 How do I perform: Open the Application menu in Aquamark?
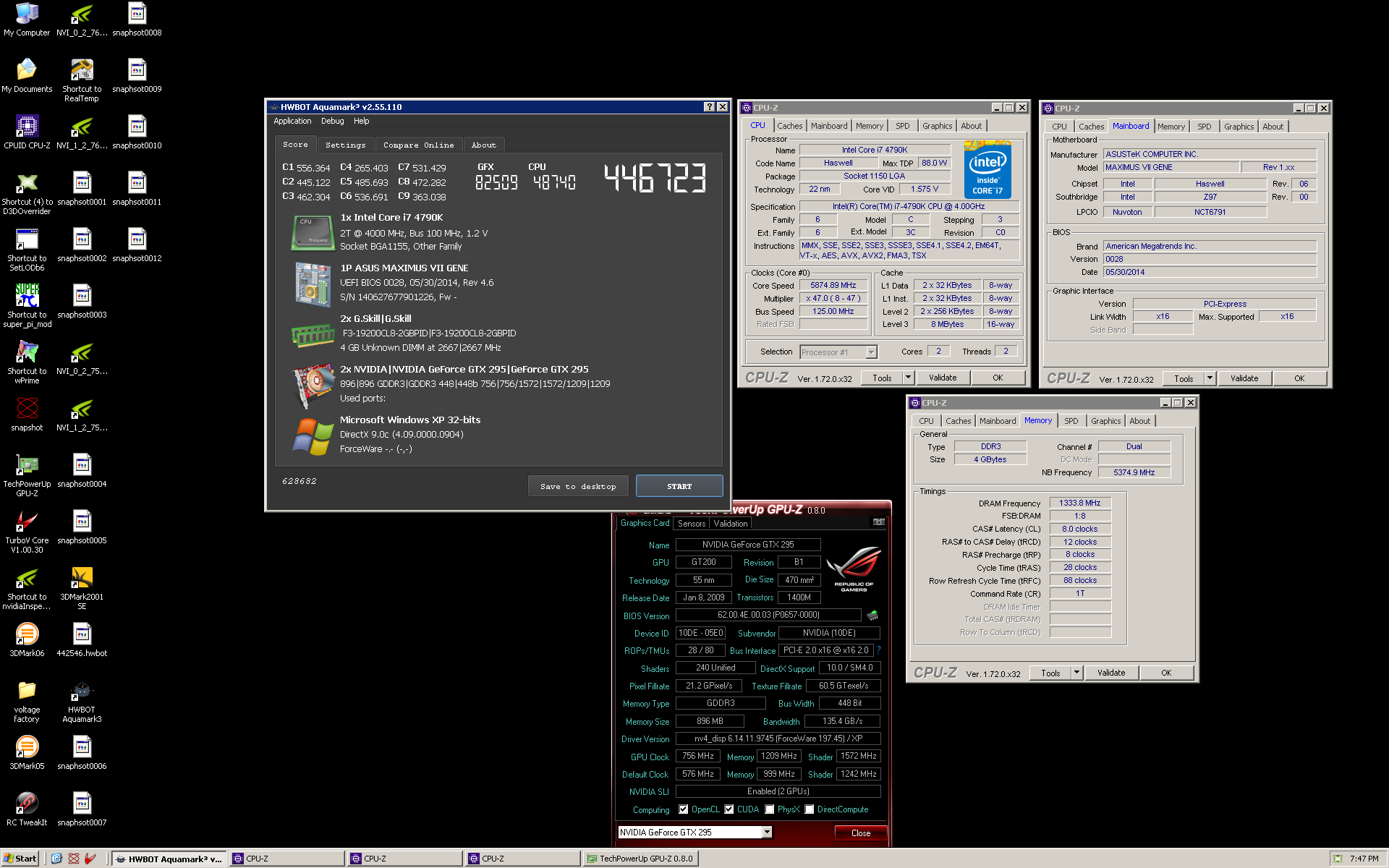(292, 122)
